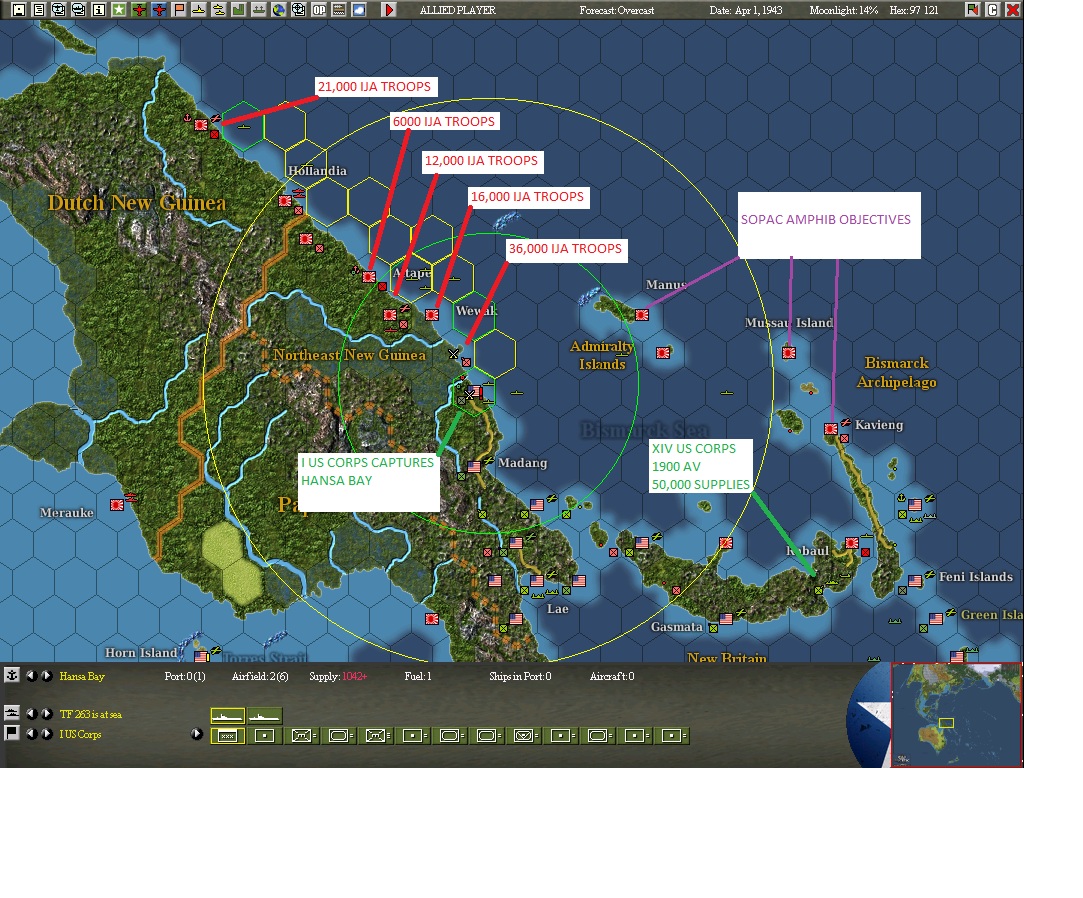This screenshot has width=1083, height=898.
Task: Select the highlighted TF 263 ship icon
Action: (x=227, y=716)
